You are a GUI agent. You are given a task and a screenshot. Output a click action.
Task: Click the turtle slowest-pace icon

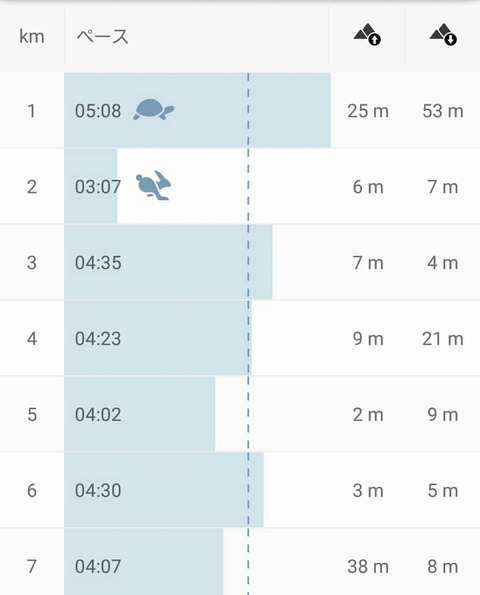(x=154, y=110)
